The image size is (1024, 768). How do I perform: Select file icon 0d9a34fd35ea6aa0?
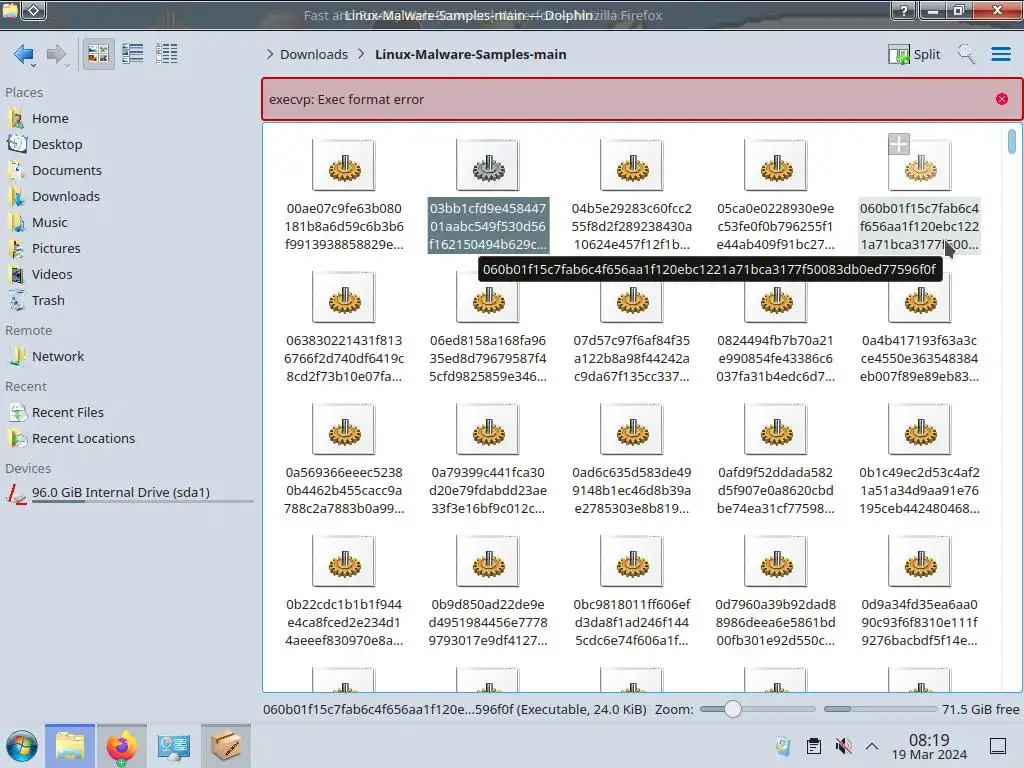[x=920, y=562]
